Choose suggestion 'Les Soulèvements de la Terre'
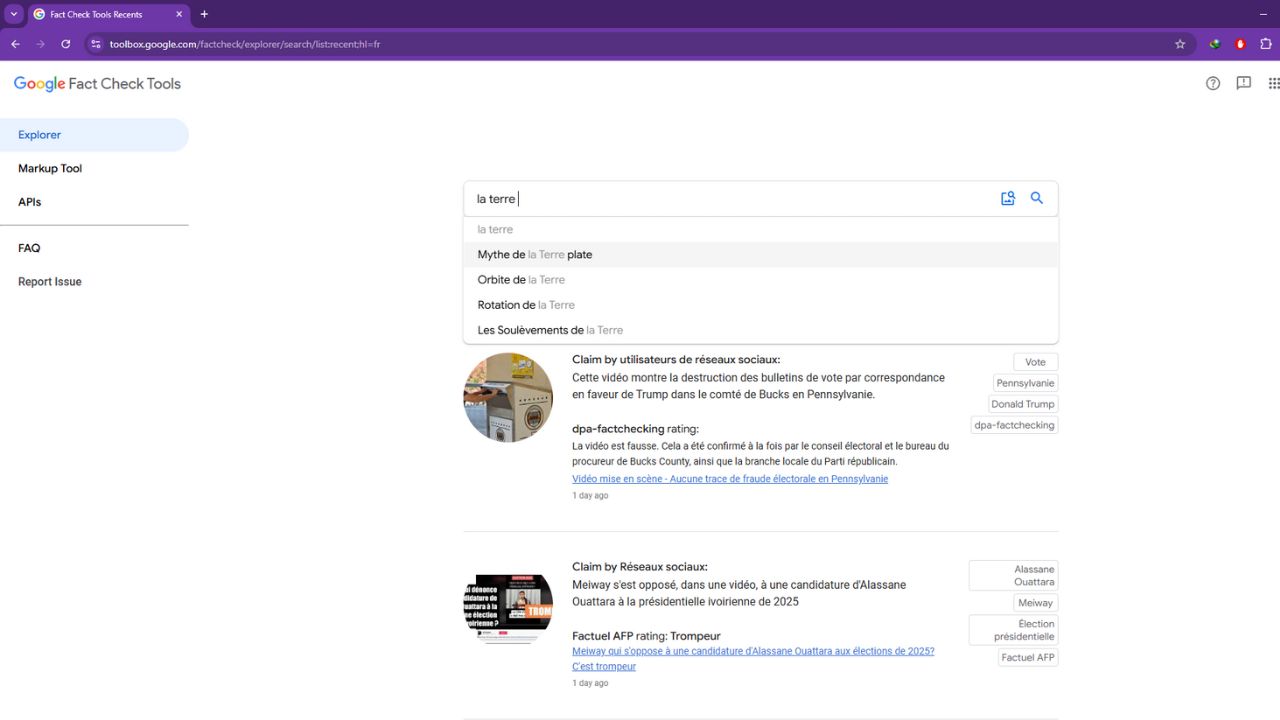Image resolution: width=1280 pixels, height=720 pixels. [760, 330]
